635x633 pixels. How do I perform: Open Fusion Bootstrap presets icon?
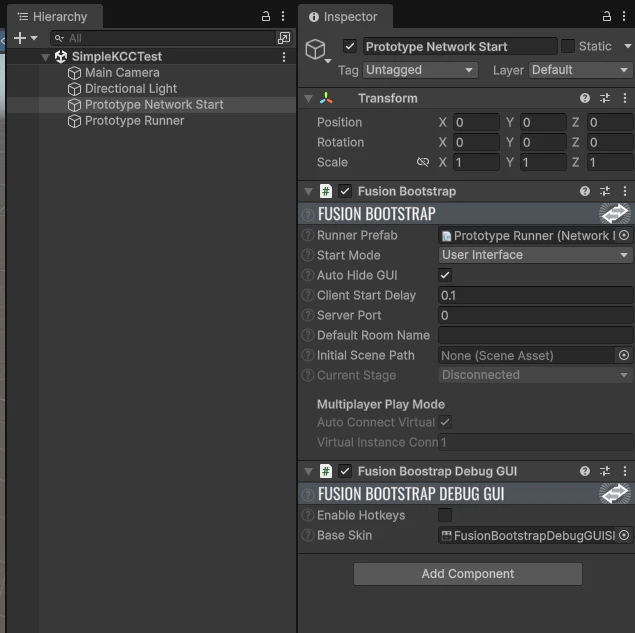point(605,191)
